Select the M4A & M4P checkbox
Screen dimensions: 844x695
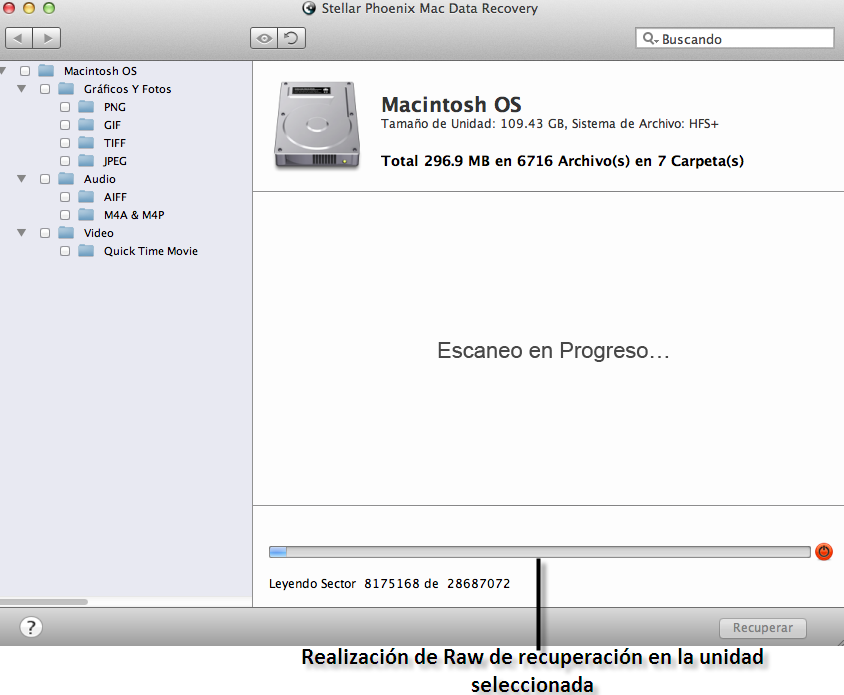click(65, 215)
